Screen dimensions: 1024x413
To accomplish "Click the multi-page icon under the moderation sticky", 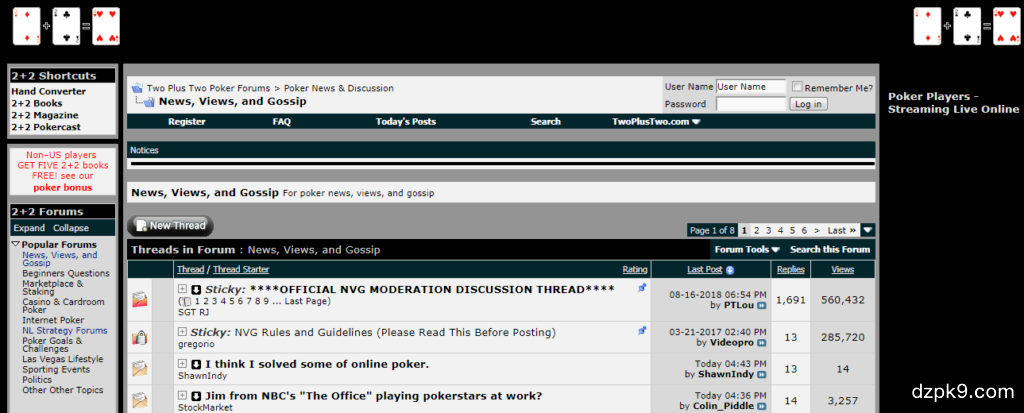I will coord(185,301).
